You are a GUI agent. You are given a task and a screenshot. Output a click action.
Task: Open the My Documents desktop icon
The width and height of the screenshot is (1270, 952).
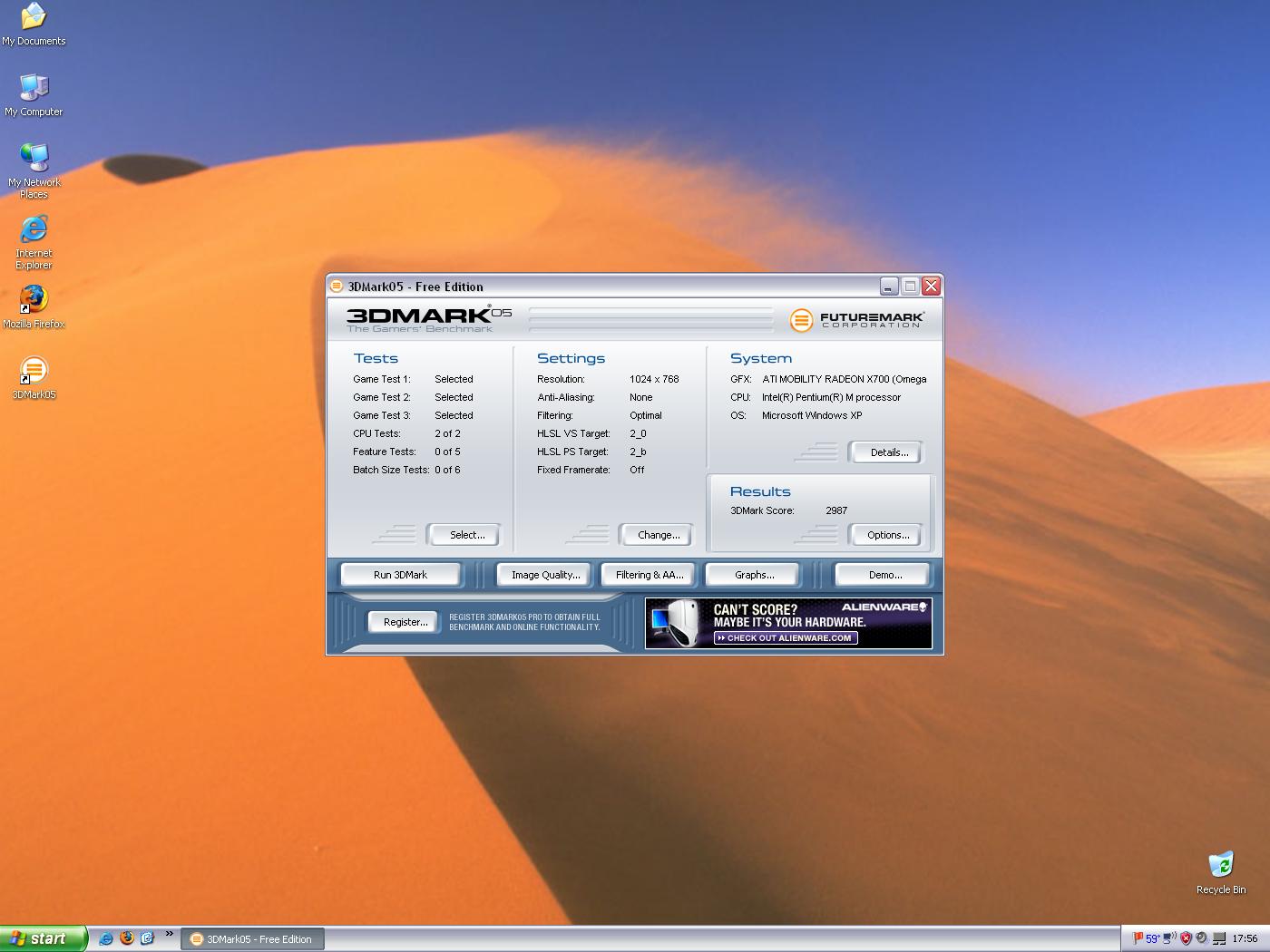(x=34, y=24)
